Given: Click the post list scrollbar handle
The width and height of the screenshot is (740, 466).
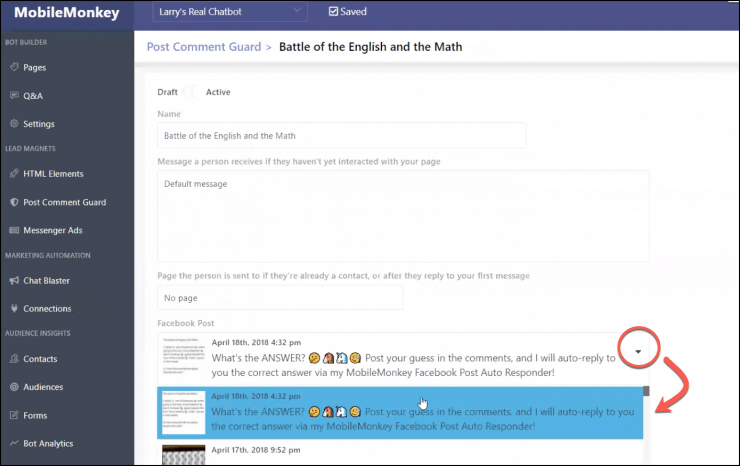Looking at the screenshot, I should 646,391.
